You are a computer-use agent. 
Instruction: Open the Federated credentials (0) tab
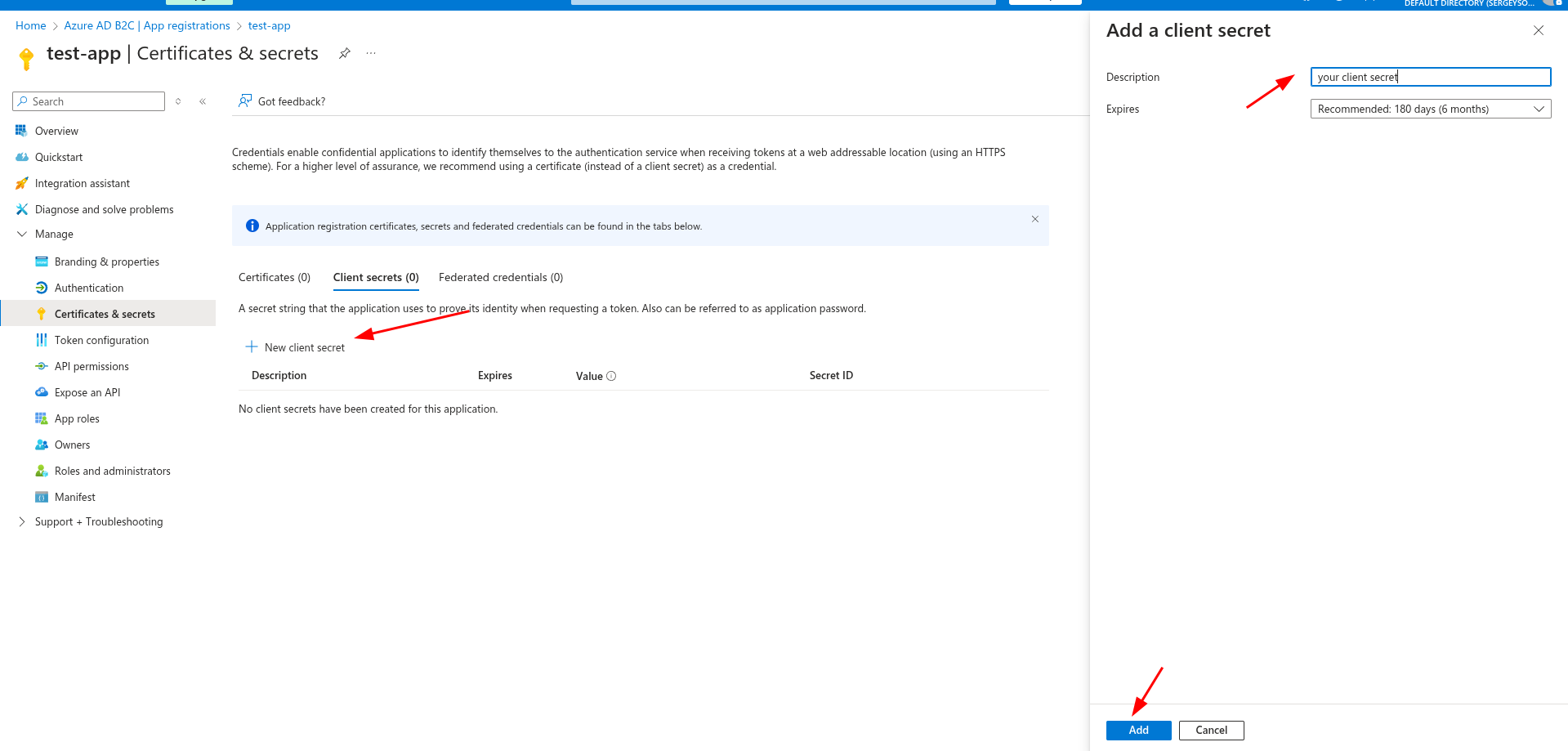pyautogui.click(x=501, y=277)
